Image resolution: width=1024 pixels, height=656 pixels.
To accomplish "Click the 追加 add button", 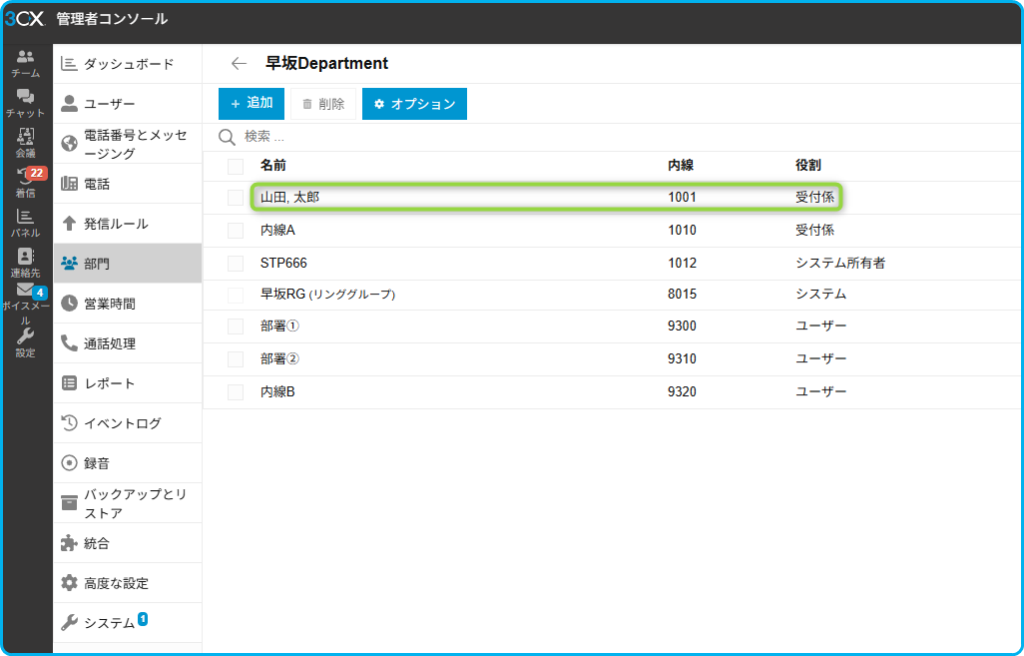I will point(251,103).
